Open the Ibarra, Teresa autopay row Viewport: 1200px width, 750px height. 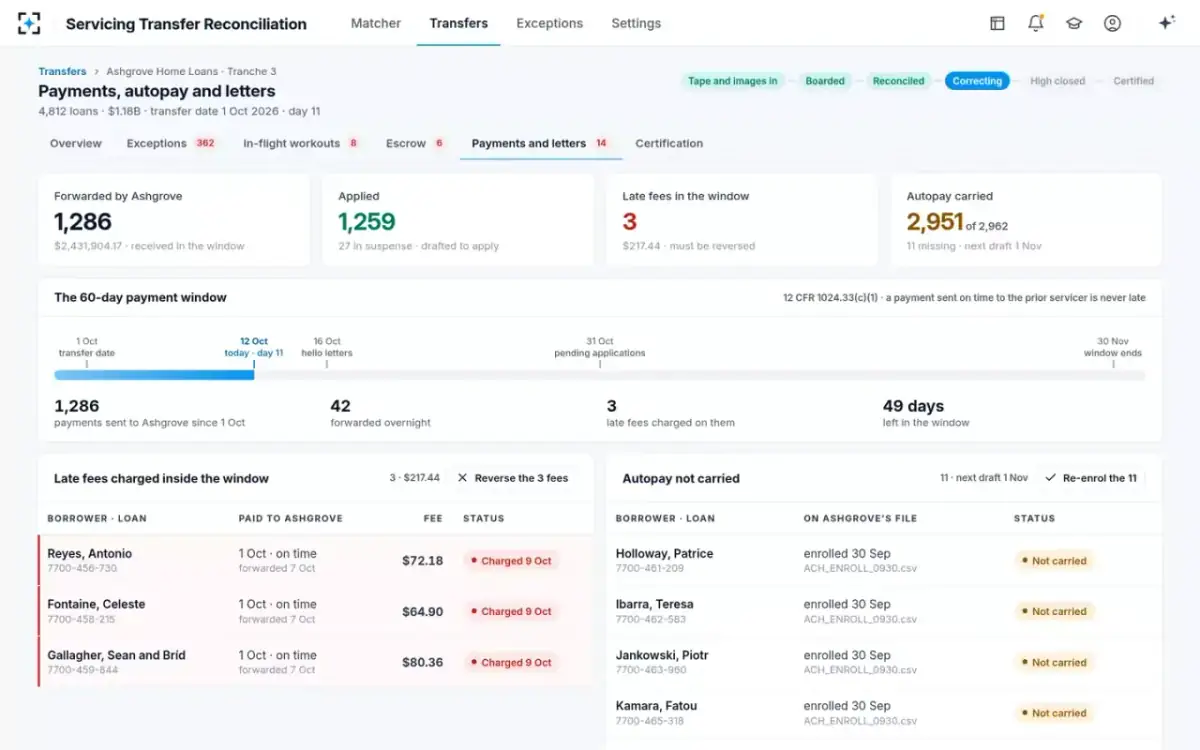click(x=884, y=611)
